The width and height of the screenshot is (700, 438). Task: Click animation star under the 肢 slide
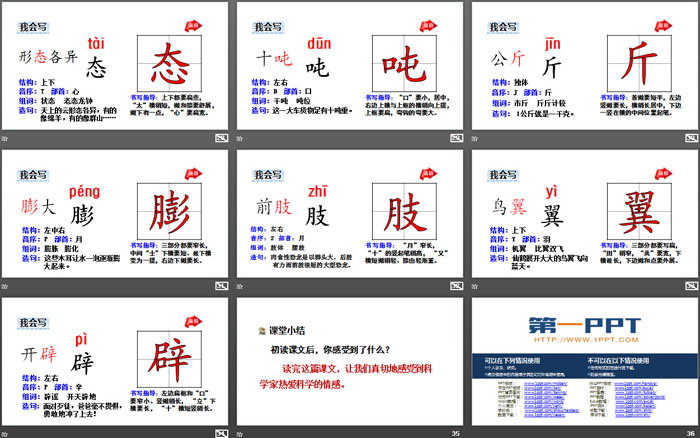(x=240, y=286)
